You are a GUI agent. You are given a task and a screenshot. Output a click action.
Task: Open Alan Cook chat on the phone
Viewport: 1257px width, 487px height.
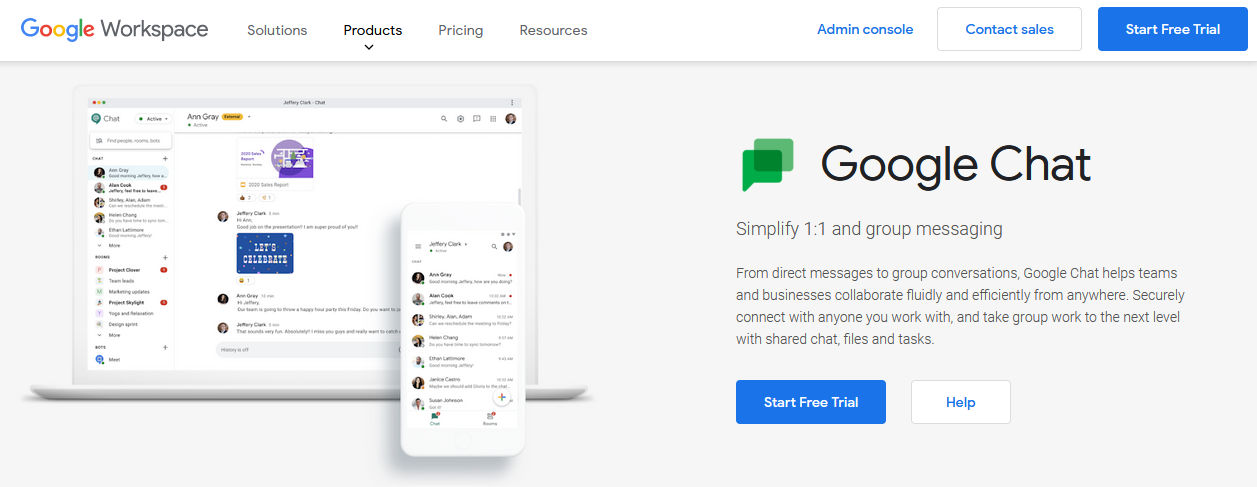coord(462,299)
